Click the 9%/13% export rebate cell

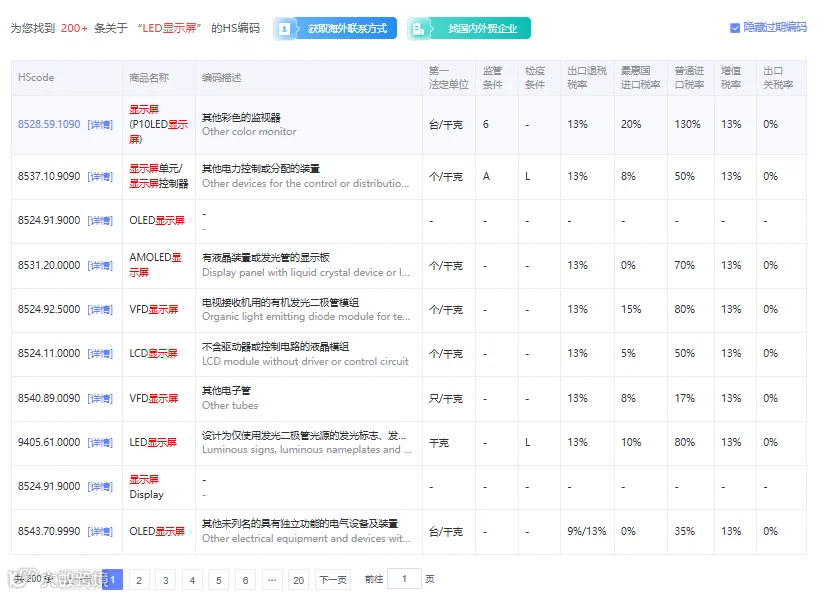[586, 531]
